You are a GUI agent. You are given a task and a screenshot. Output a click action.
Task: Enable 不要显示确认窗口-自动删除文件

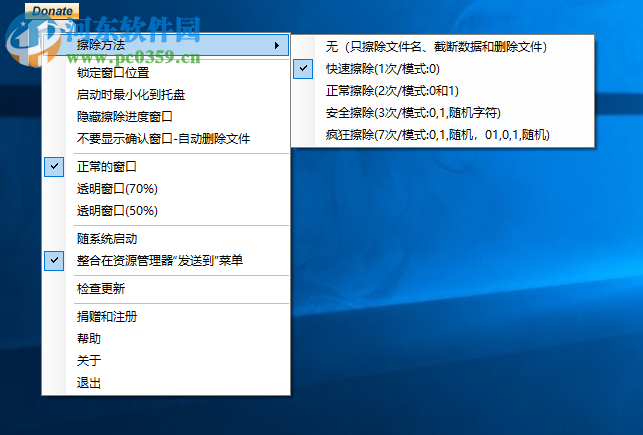point(166,139)
